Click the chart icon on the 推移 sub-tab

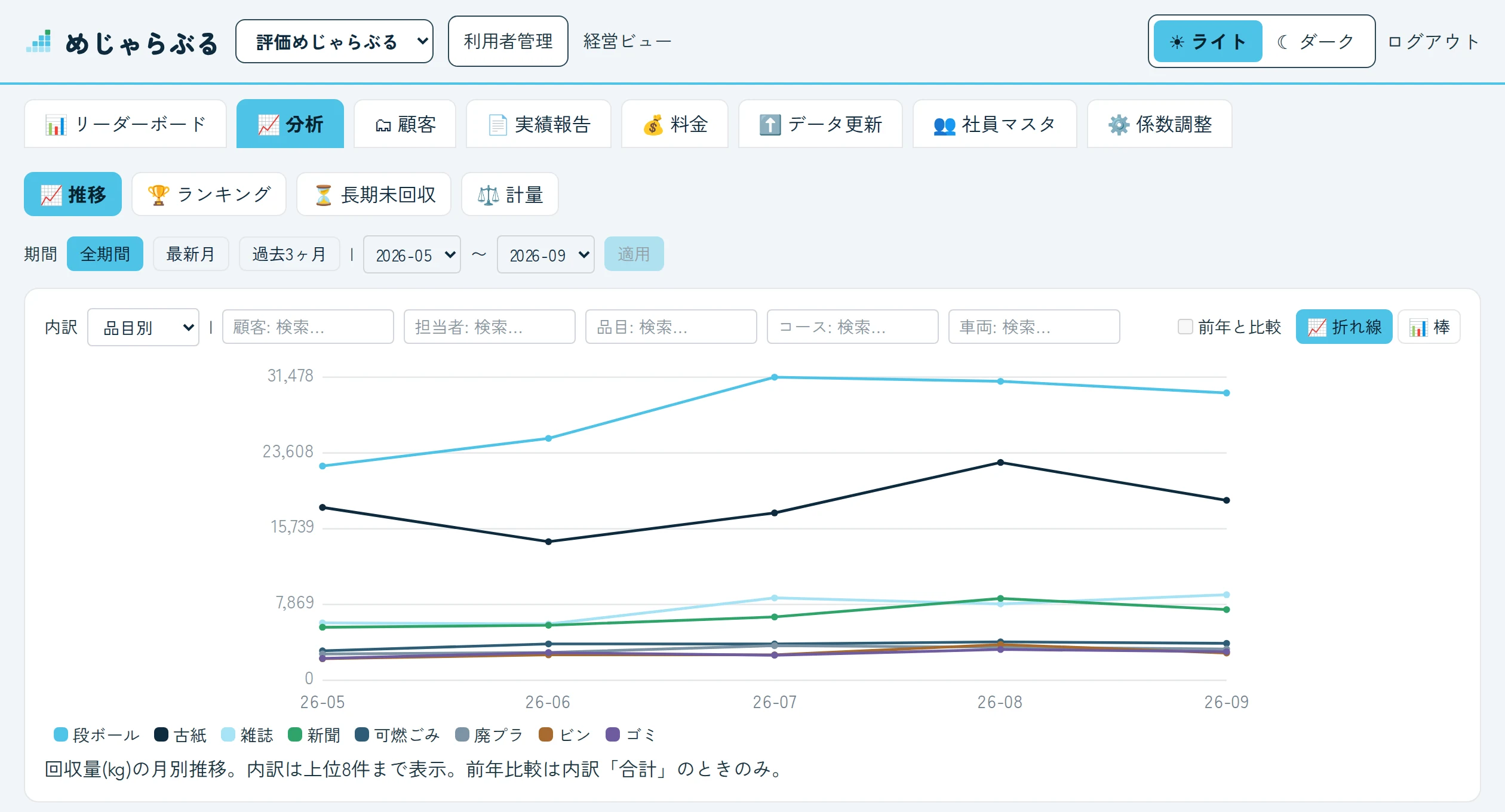click(51, 195)
